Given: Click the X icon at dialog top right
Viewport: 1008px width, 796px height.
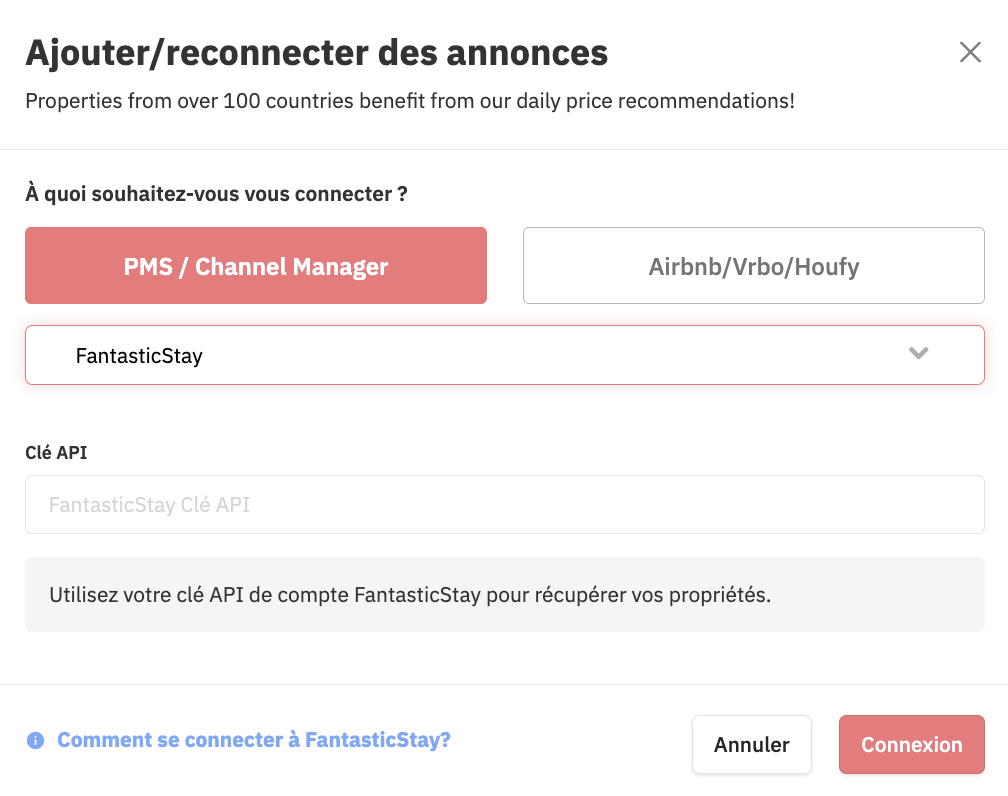Looking at the screenshot, I should point(970,52).
